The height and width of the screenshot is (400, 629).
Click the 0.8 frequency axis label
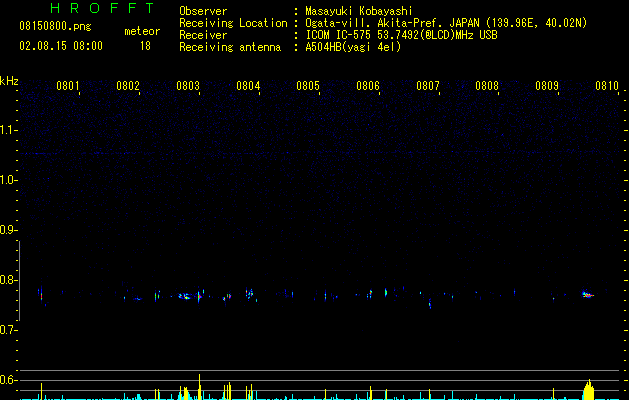(8, 280)
